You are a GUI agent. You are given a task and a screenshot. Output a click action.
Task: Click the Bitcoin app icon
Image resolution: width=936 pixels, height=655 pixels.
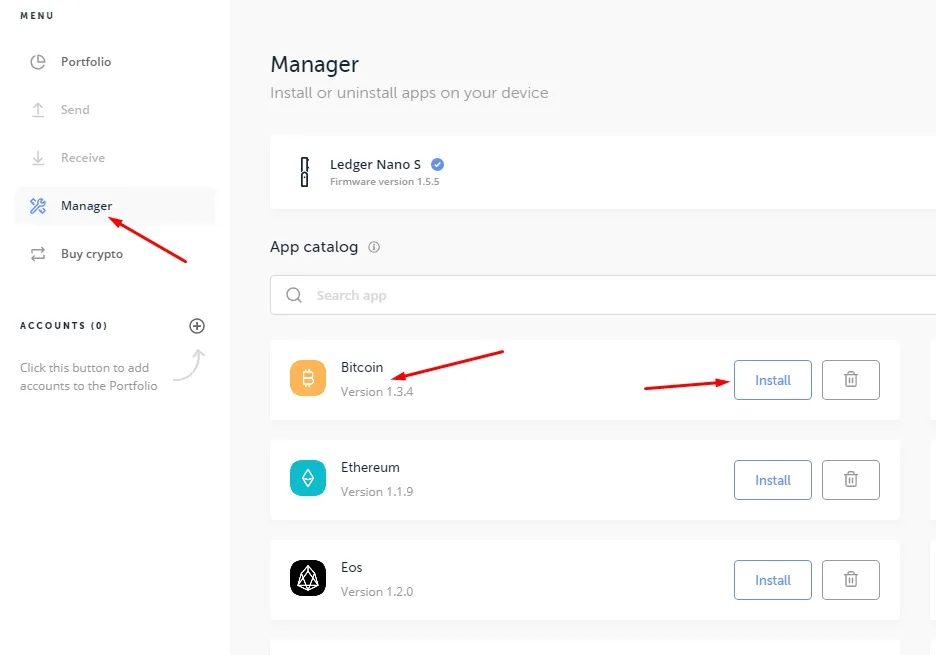[308, 378]
